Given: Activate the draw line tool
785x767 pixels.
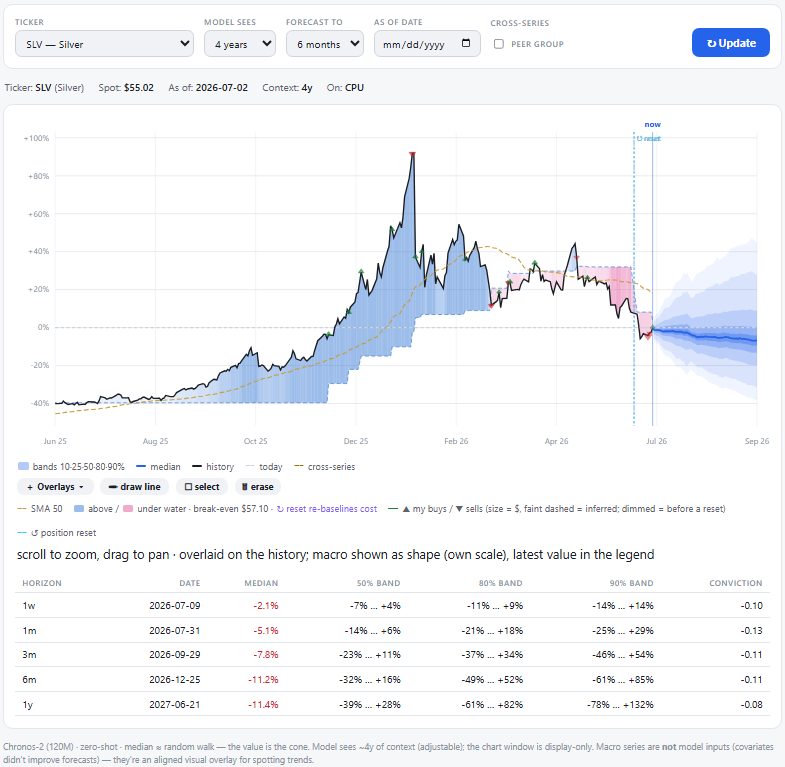Looking at the screenshot, I should (x=134, y=487).
